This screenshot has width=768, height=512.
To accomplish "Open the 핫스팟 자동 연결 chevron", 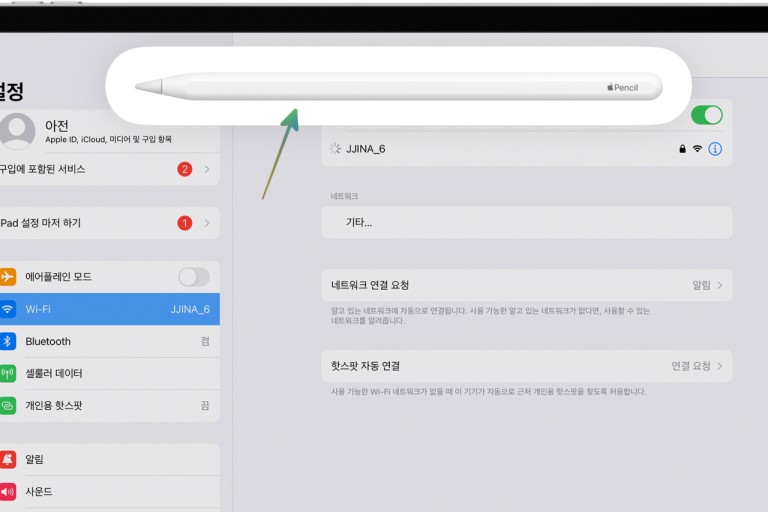I will tap(720, 366).
